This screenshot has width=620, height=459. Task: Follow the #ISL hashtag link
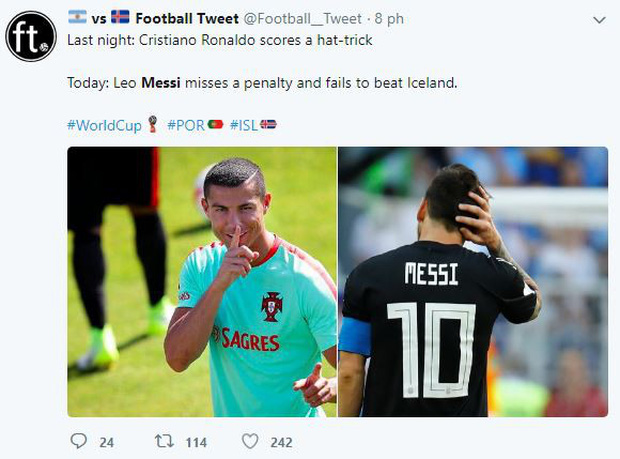[x=245, y=125]
